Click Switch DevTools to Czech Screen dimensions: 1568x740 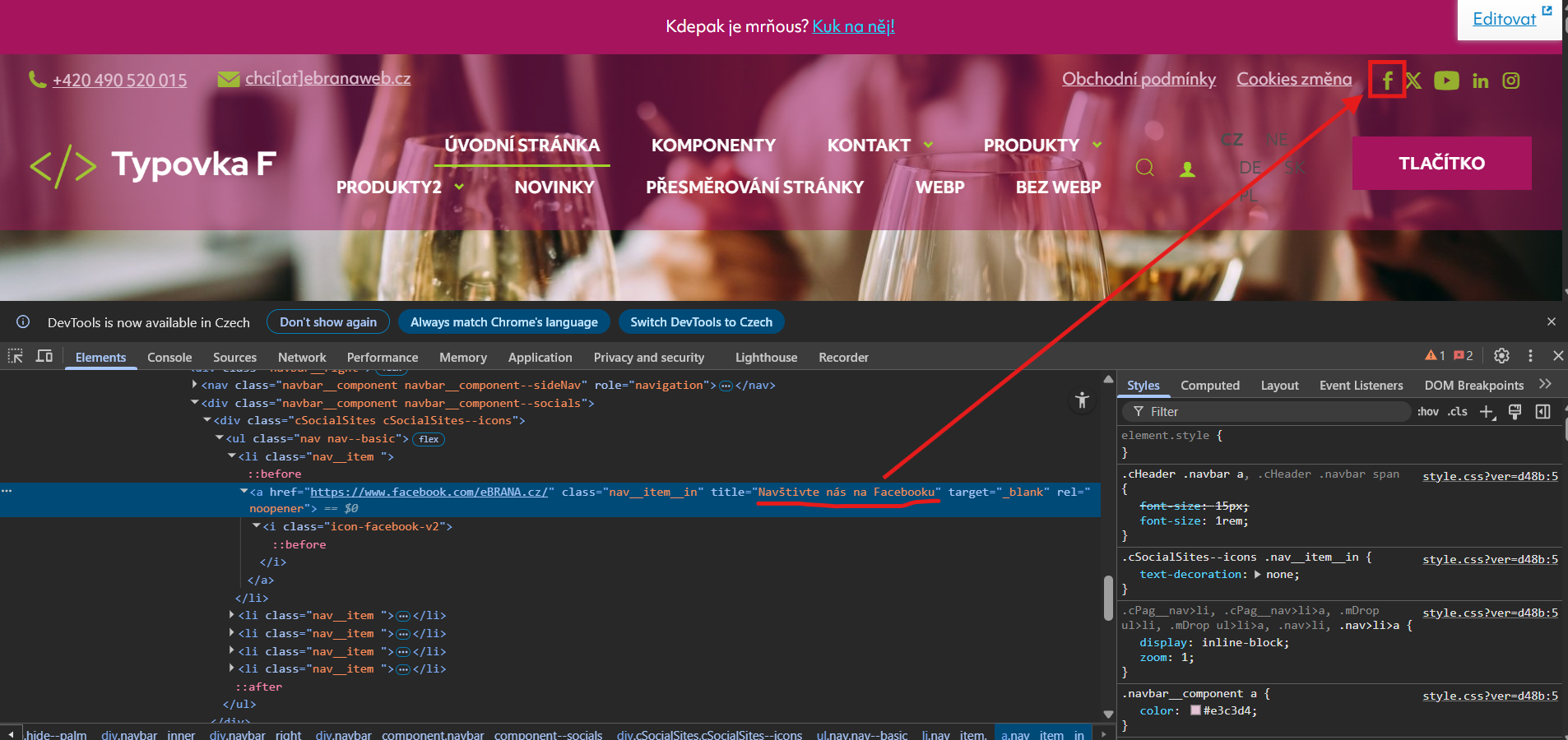point(701,322)
